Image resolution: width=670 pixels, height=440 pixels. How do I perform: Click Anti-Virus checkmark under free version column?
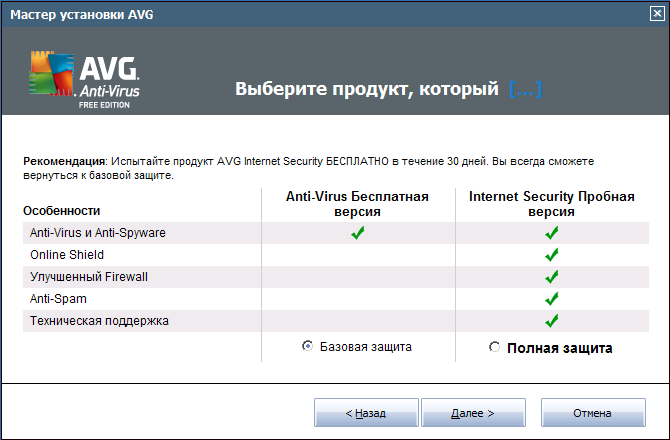click(357, 233)
